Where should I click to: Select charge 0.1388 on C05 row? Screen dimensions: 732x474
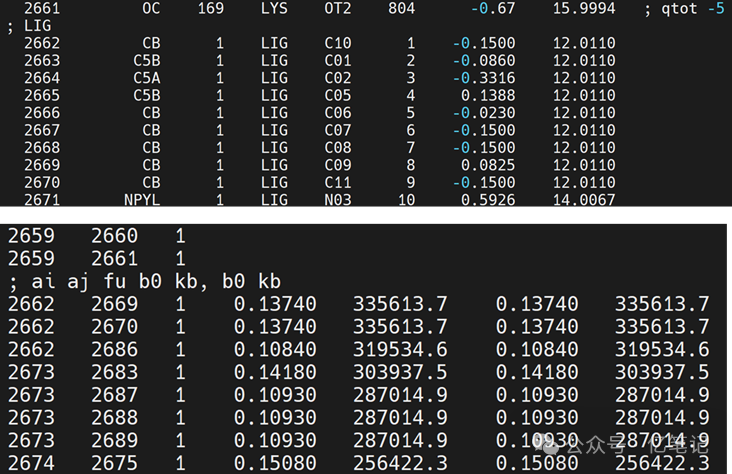[488, 96]
